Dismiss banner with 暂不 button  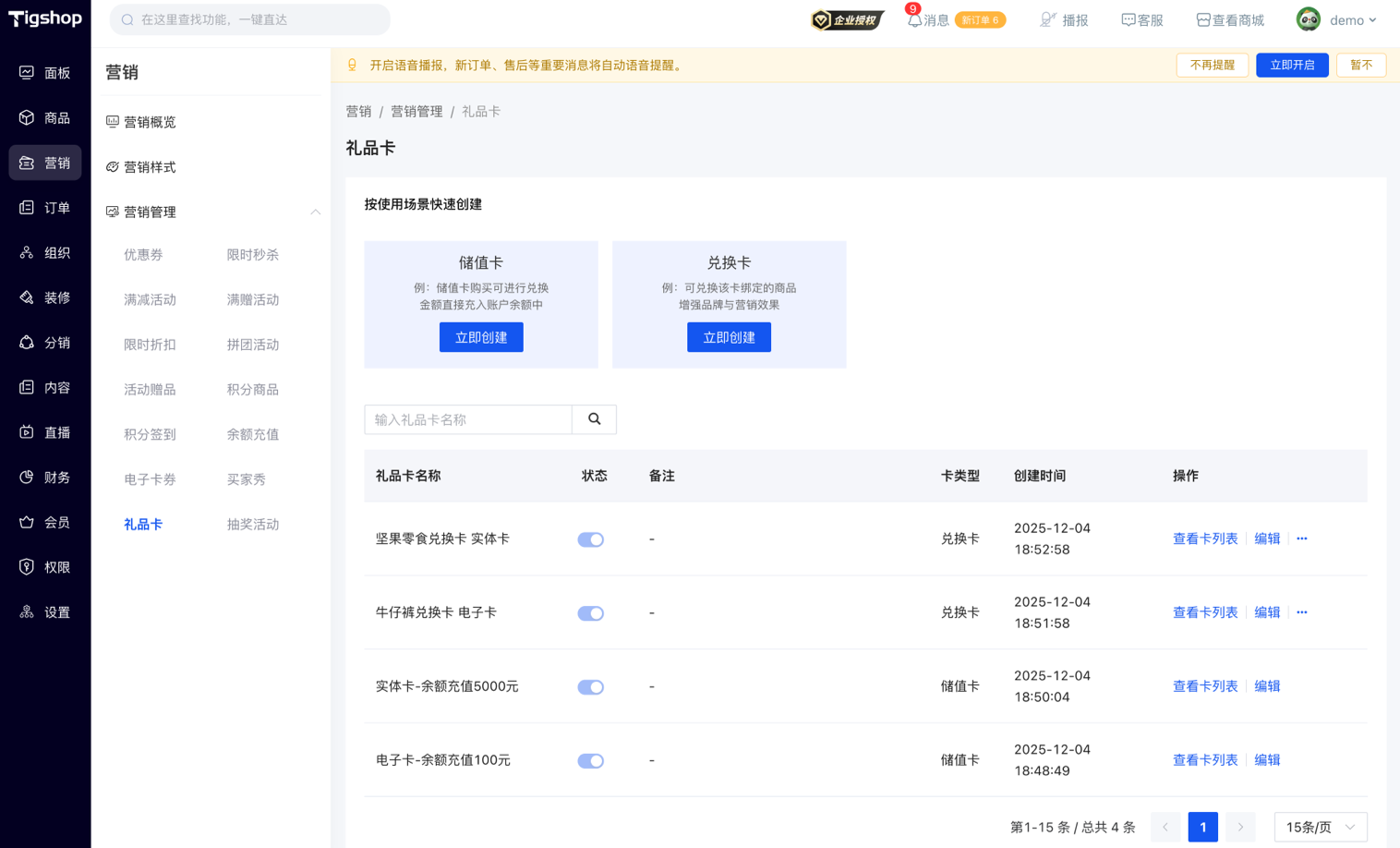(x=1361, y=65)
